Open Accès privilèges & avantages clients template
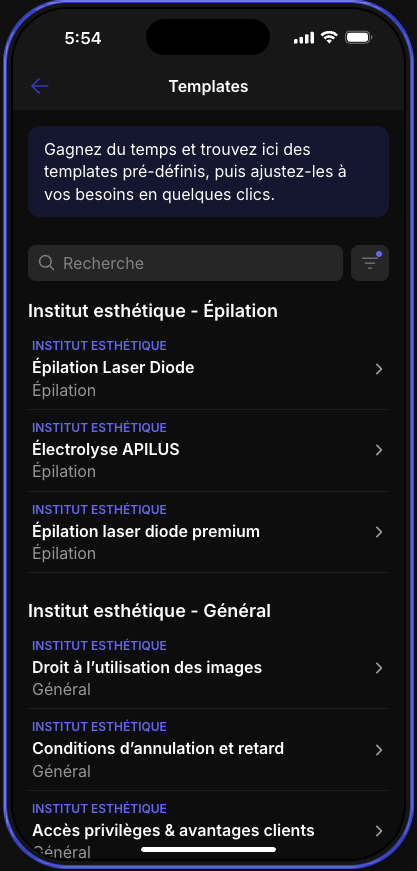This screenshot has width=417, height=871. coord(208,828)
